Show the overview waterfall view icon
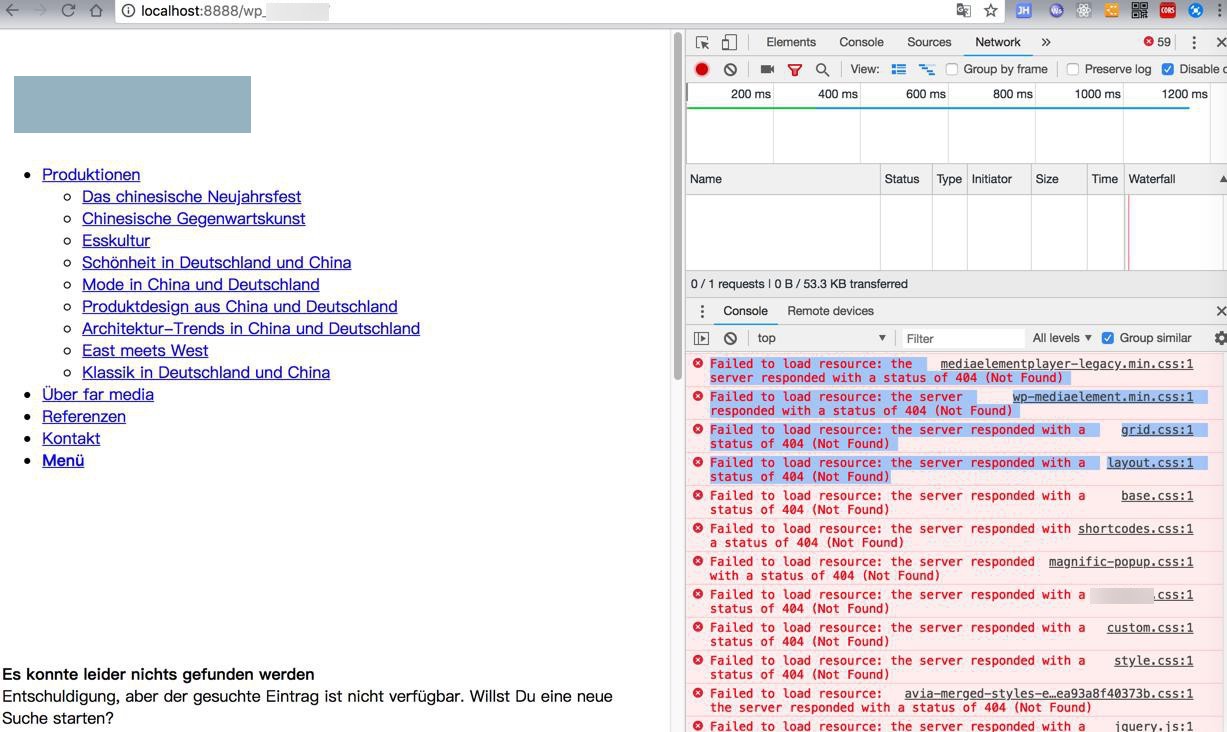This screenshot has width=1227, height=732. (x=927, y=69)
